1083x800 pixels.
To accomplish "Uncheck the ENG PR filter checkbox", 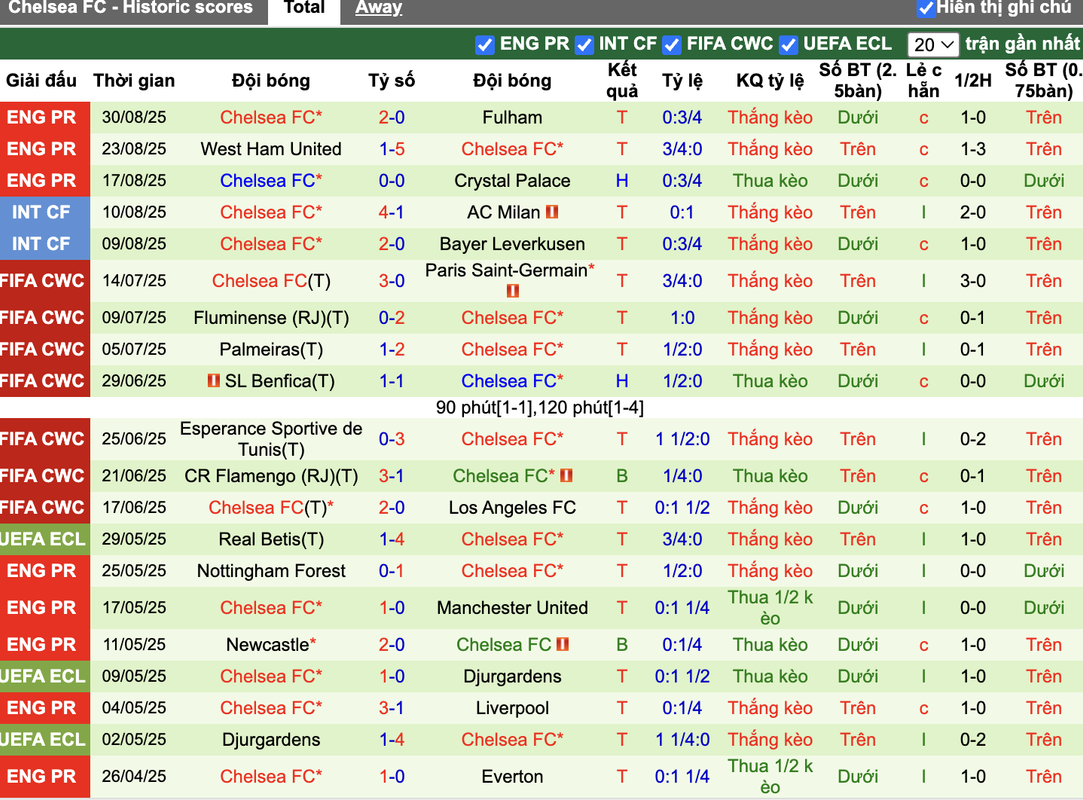I will coord(485,45).
